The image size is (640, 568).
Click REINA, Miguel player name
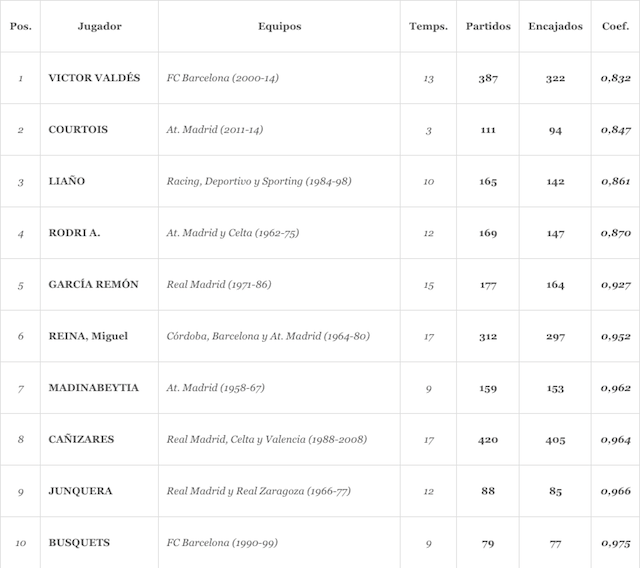[x=88, y=336]
